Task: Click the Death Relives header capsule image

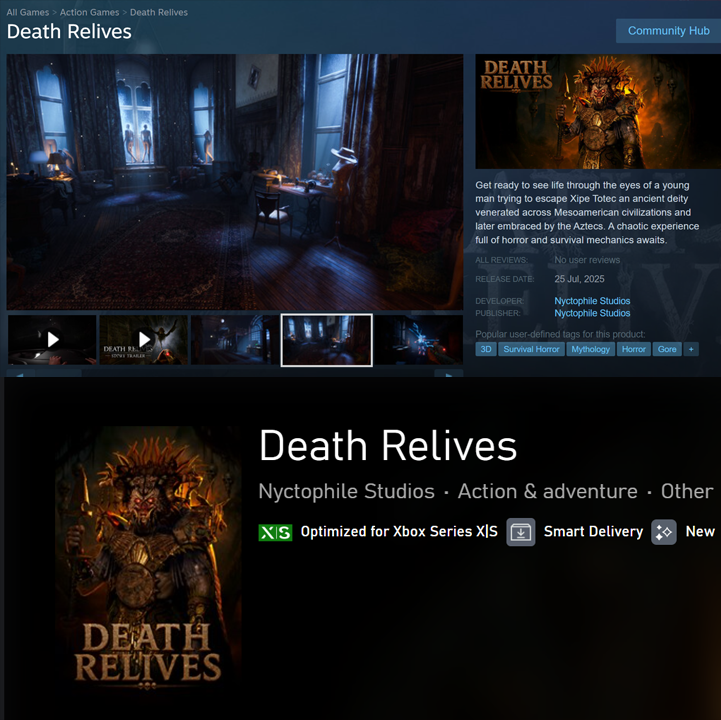Action: (x=598, y=111)
